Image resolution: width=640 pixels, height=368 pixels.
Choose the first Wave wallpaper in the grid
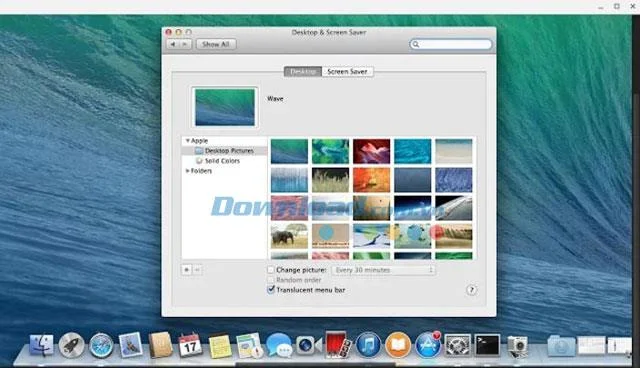pyautogui.click(x=289, y=151)
